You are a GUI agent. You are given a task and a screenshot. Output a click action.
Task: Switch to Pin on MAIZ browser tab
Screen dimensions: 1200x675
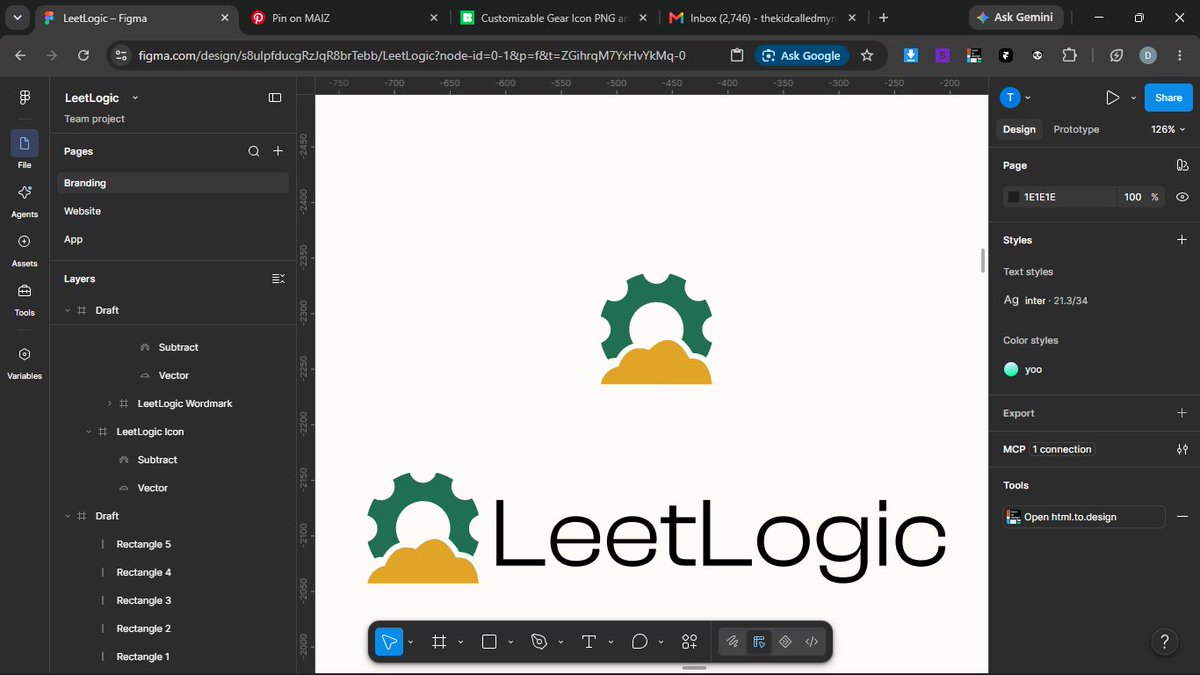[x=343, y=18]
